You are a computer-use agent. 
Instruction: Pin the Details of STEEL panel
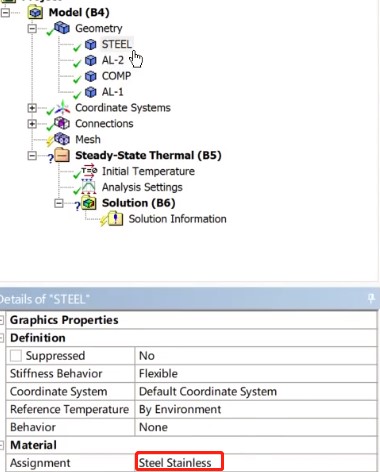371,298
